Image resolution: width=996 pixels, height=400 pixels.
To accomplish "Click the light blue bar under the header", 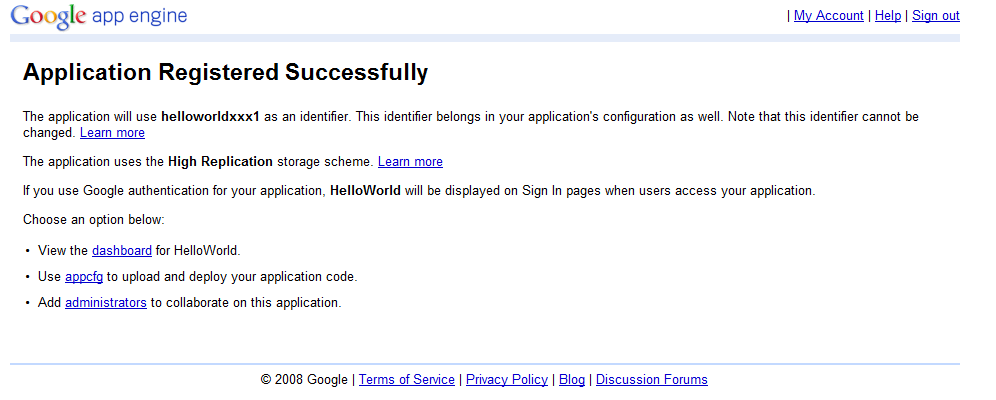I will [x=485, y=38].
